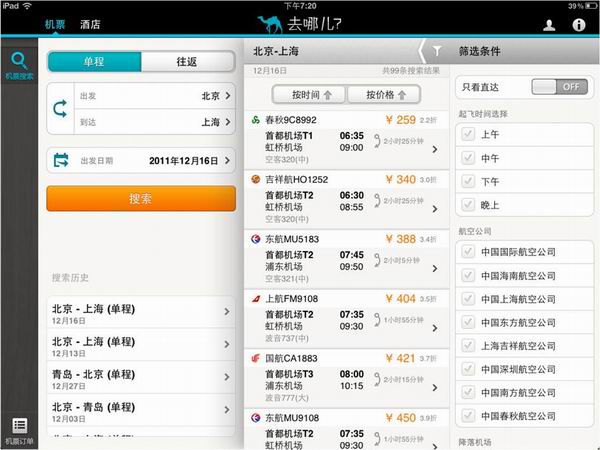Image resolution: width=600 pixels, height=450 pixels.
Task: Tap the user account profile icon
Action: [x=549, y=24]
